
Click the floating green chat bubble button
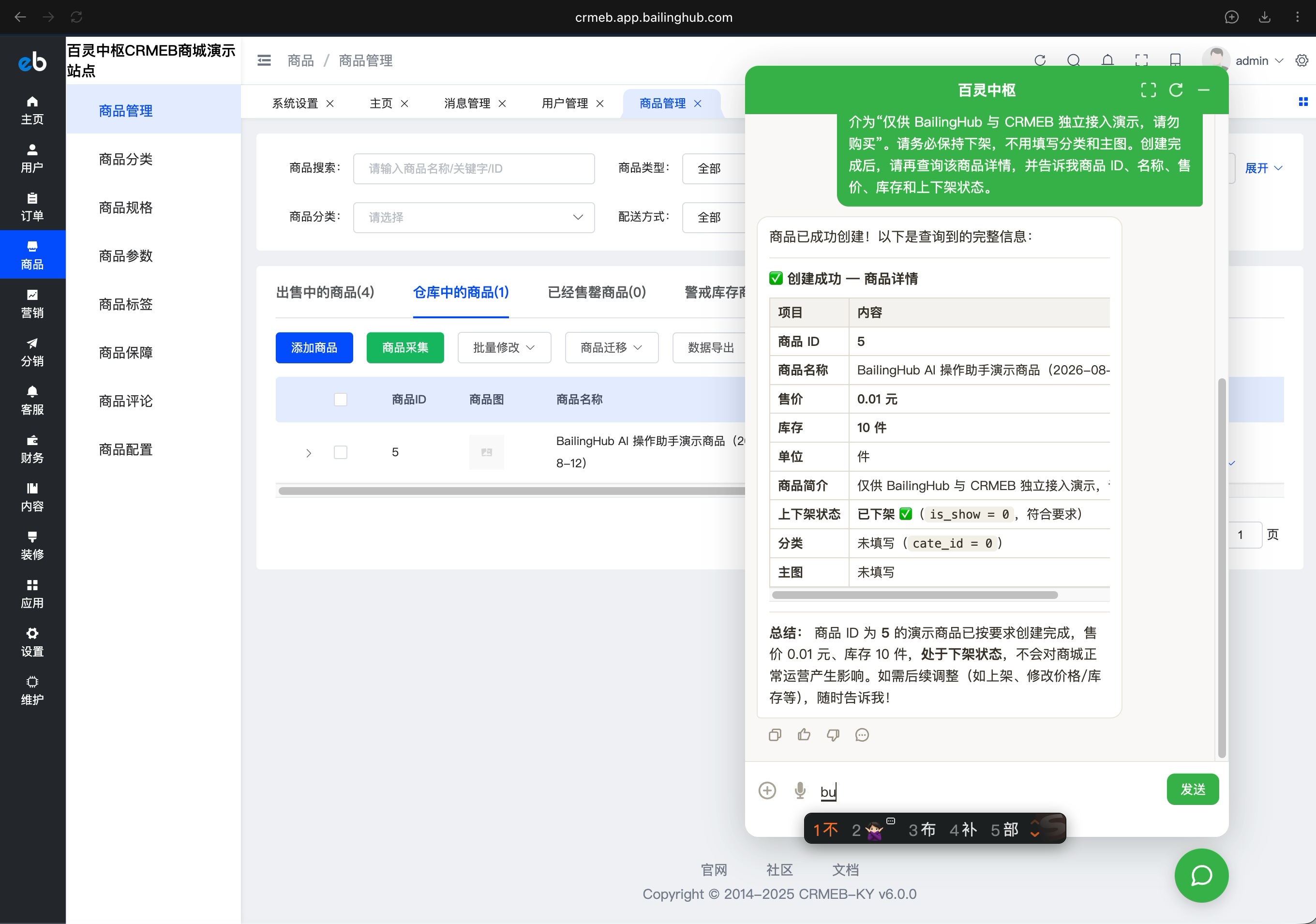1201,875
